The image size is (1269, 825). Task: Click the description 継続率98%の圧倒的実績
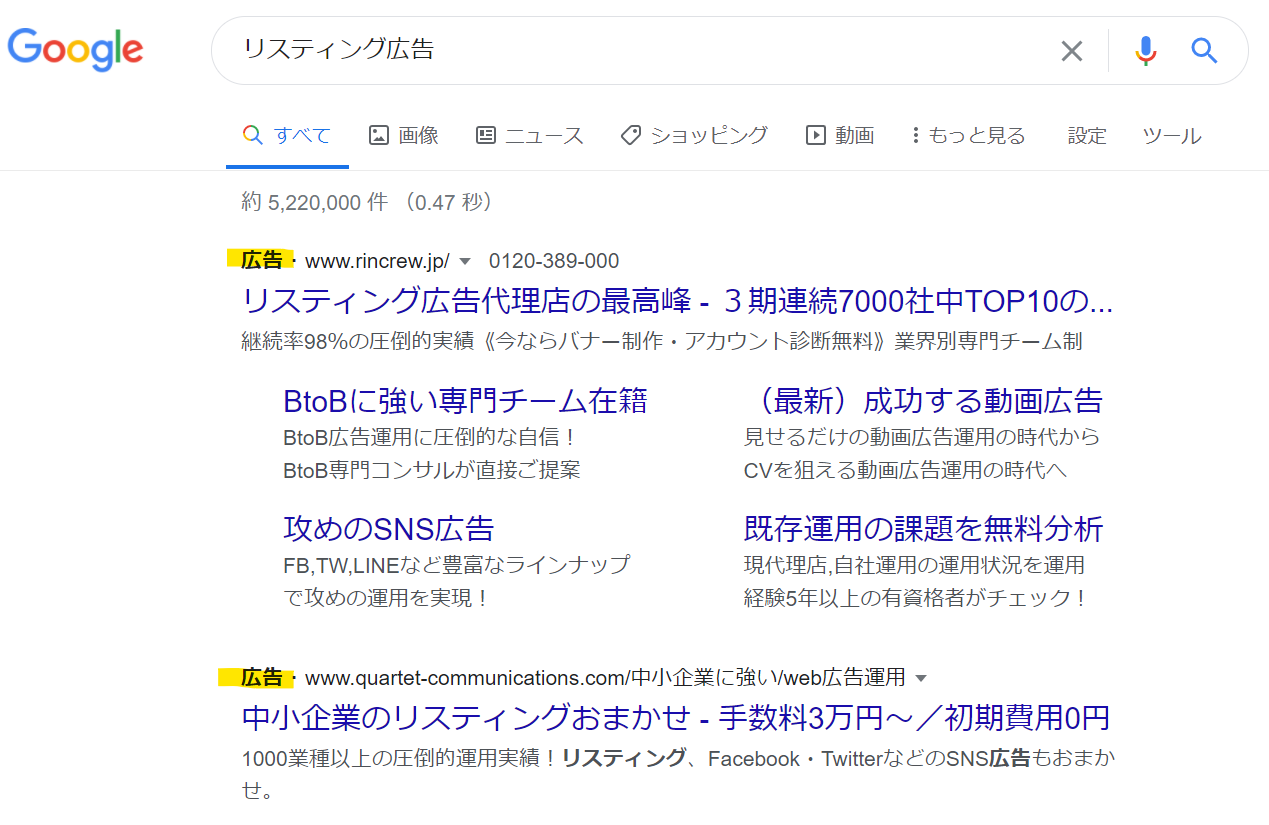click(662, 341)
